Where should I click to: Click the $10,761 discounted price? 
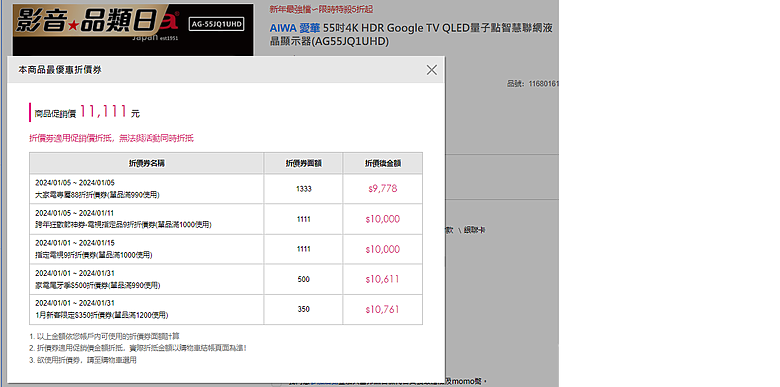coord(383,309)
